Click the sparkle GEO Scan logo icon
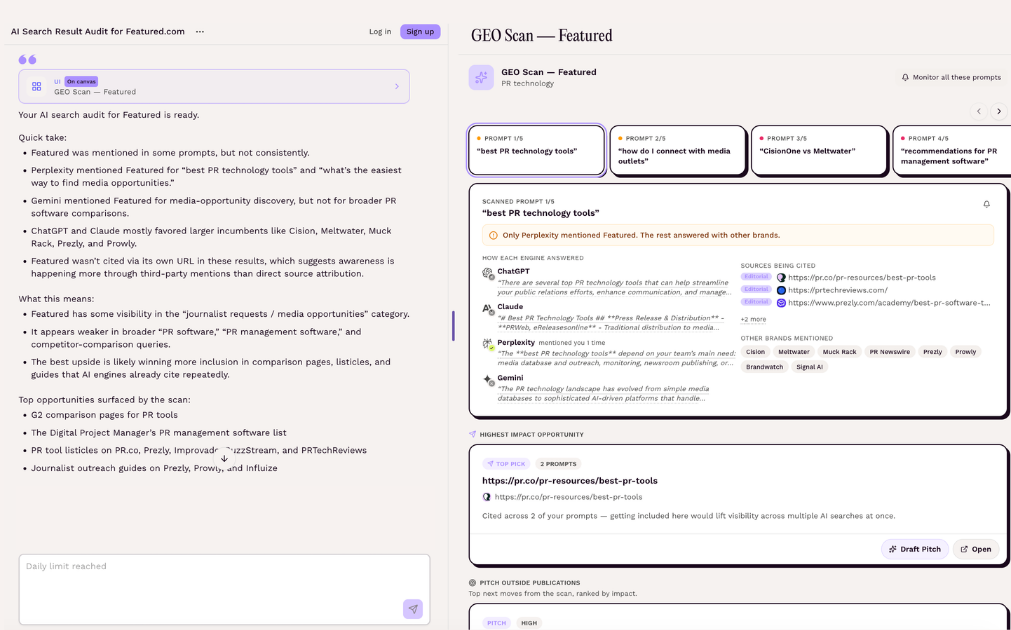 pos(481,77)
